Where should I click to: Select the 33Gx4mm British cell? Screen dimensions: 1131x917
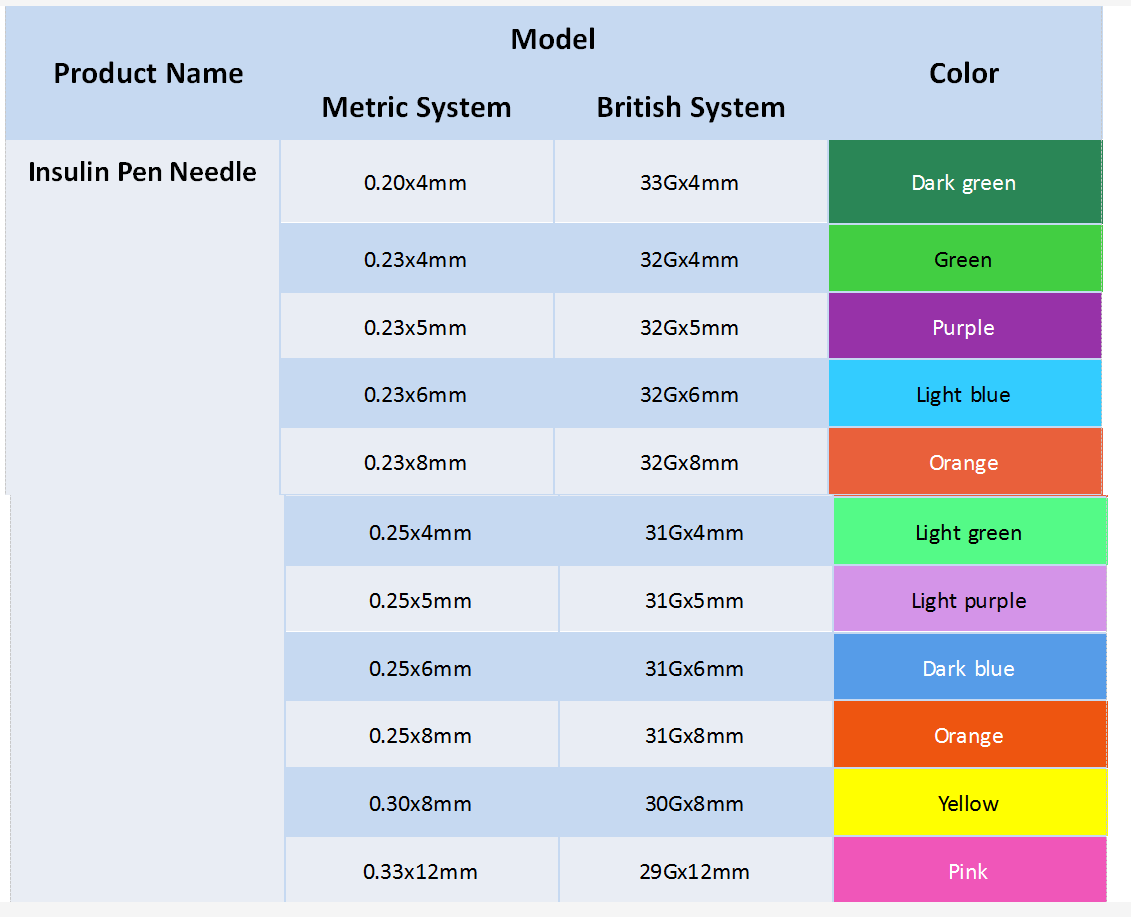click(x=689, y=183)
